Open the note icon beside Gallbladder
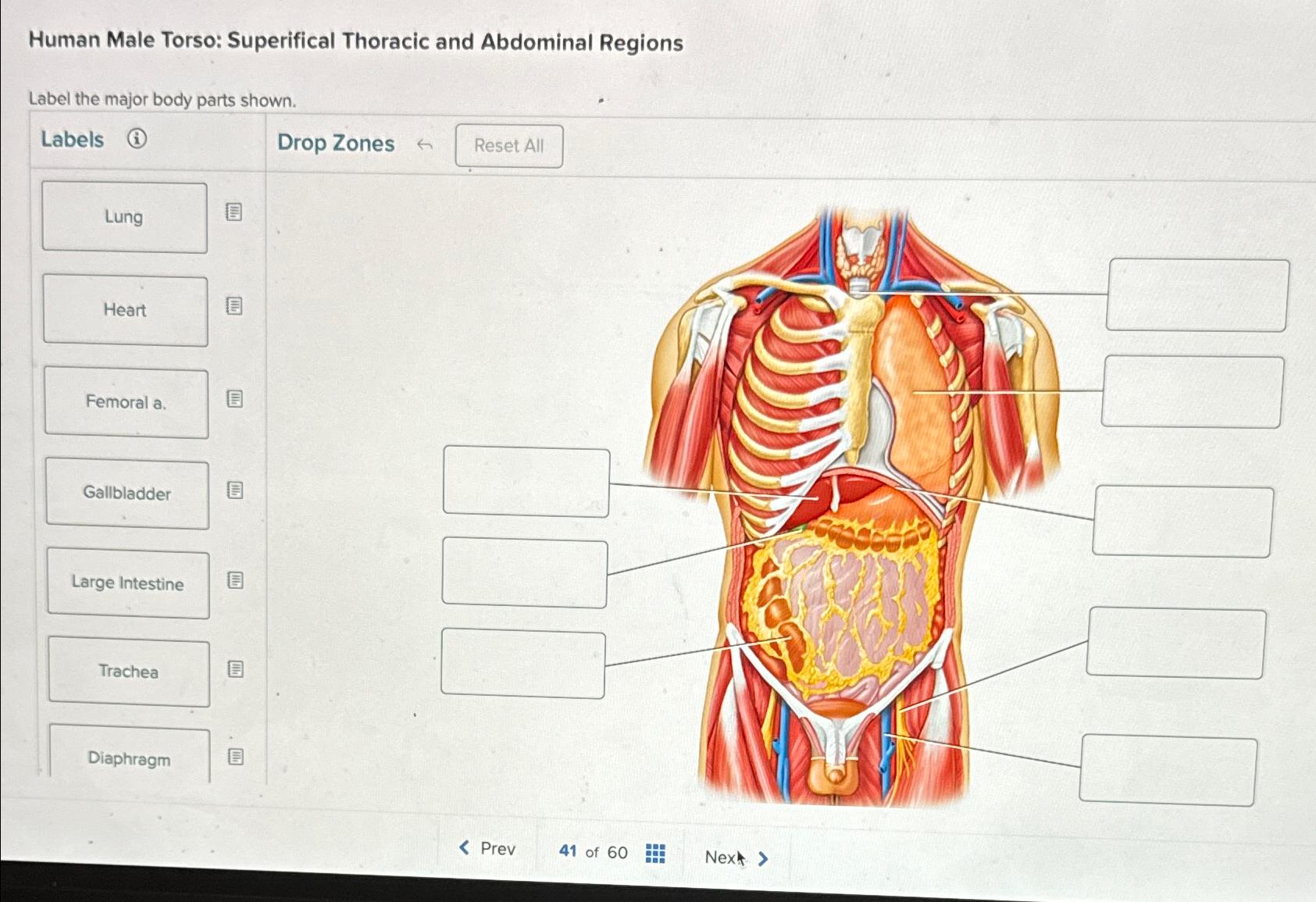Screen dimensions: 1316x902 (x=235, y=490)
